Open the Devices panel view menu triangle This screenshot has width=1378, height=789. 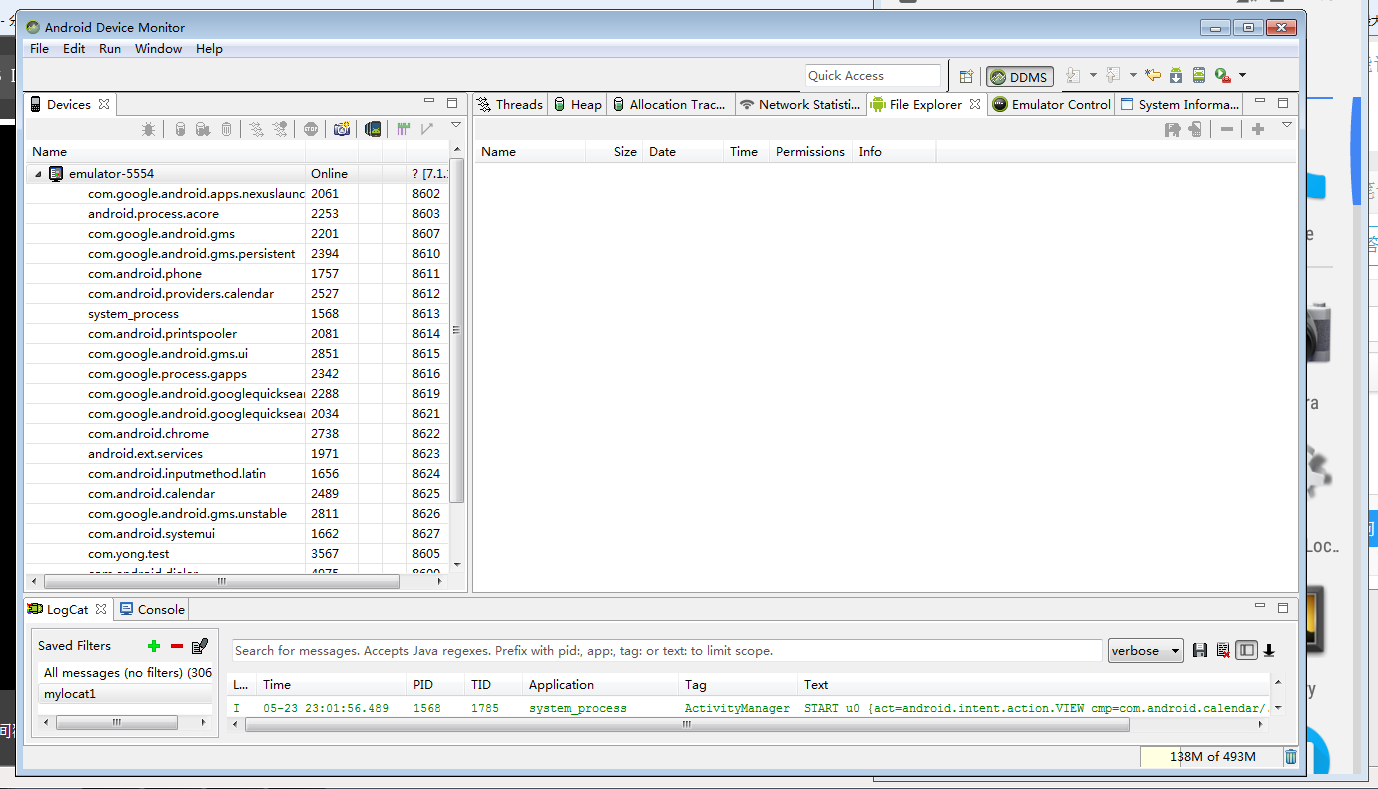point(456,125)
